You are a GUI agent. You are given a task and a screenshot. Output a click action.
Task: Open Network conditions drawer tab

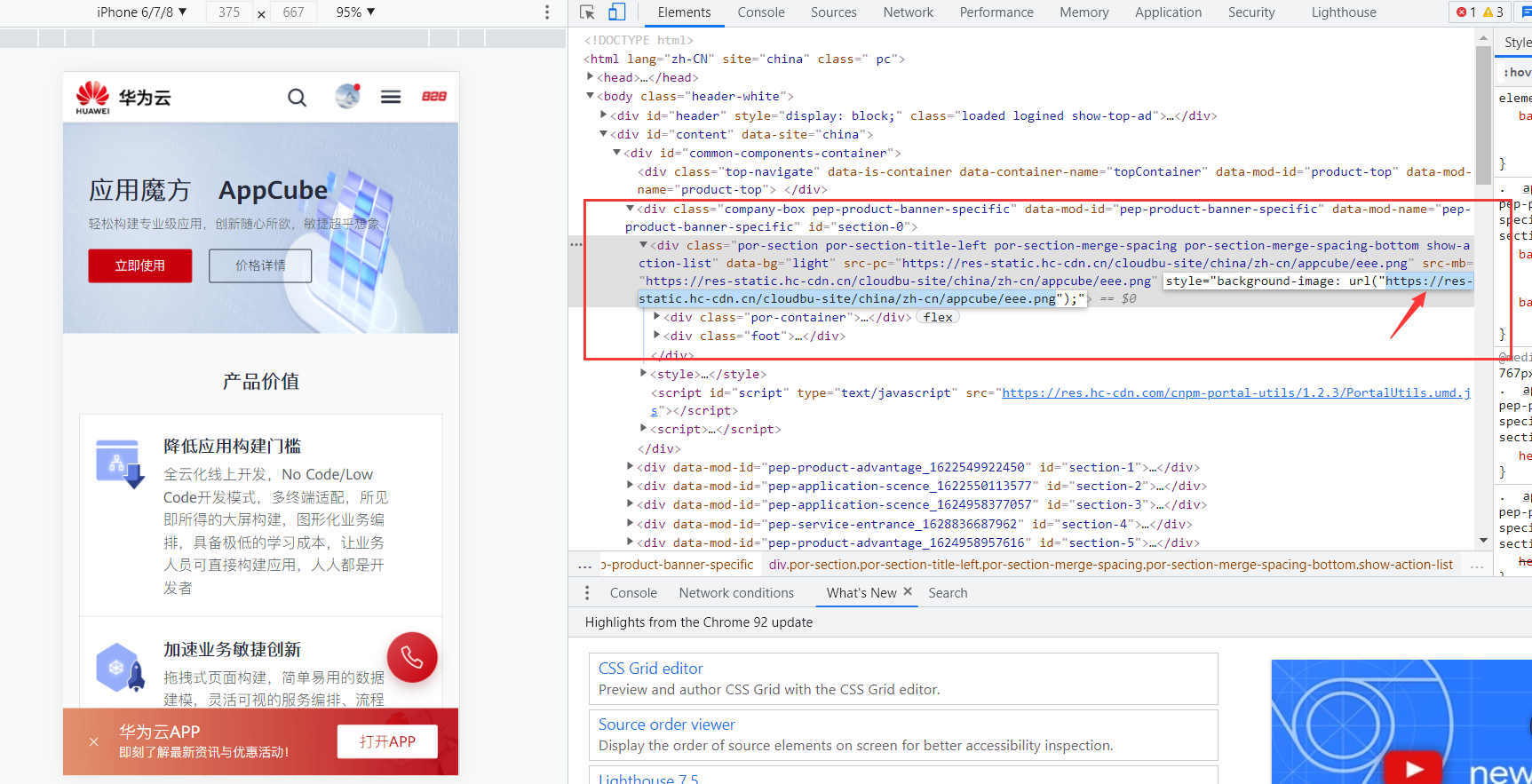(x=736, y=593)
